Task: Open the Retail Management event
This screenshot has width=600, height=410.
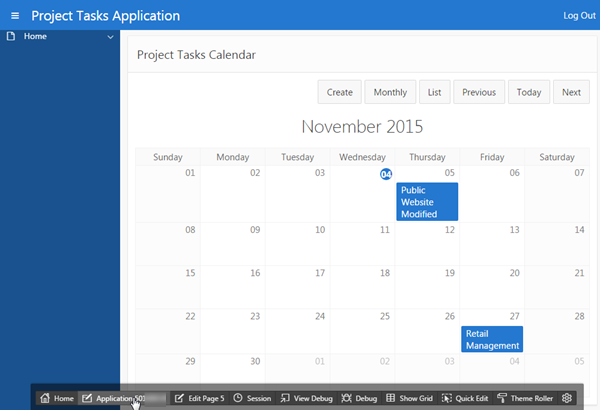Action: pyautogui.click(x=492, y=339)
